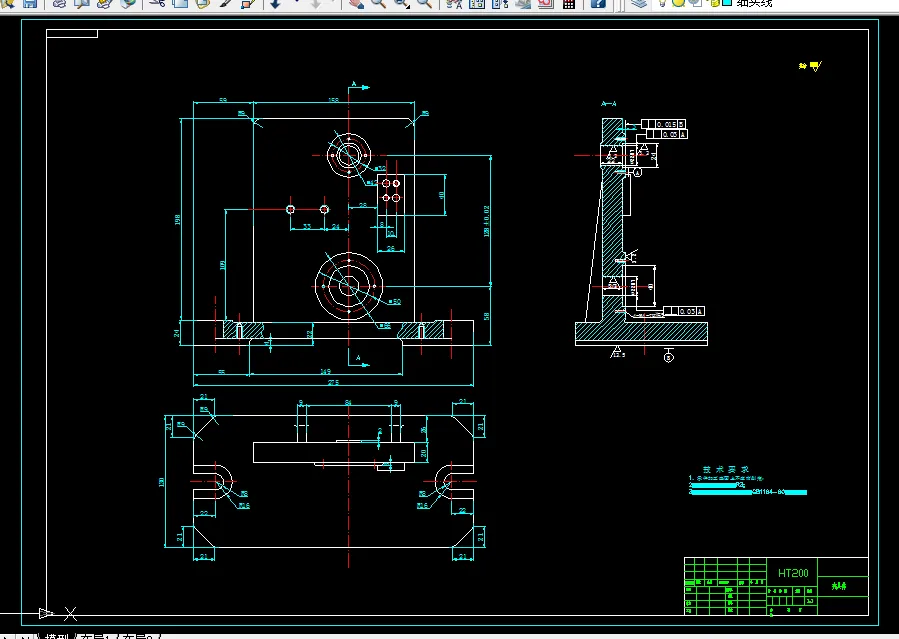The image size is (899, 639).
Task: Switch to the 模型 model tab
Action: [56, 636]
